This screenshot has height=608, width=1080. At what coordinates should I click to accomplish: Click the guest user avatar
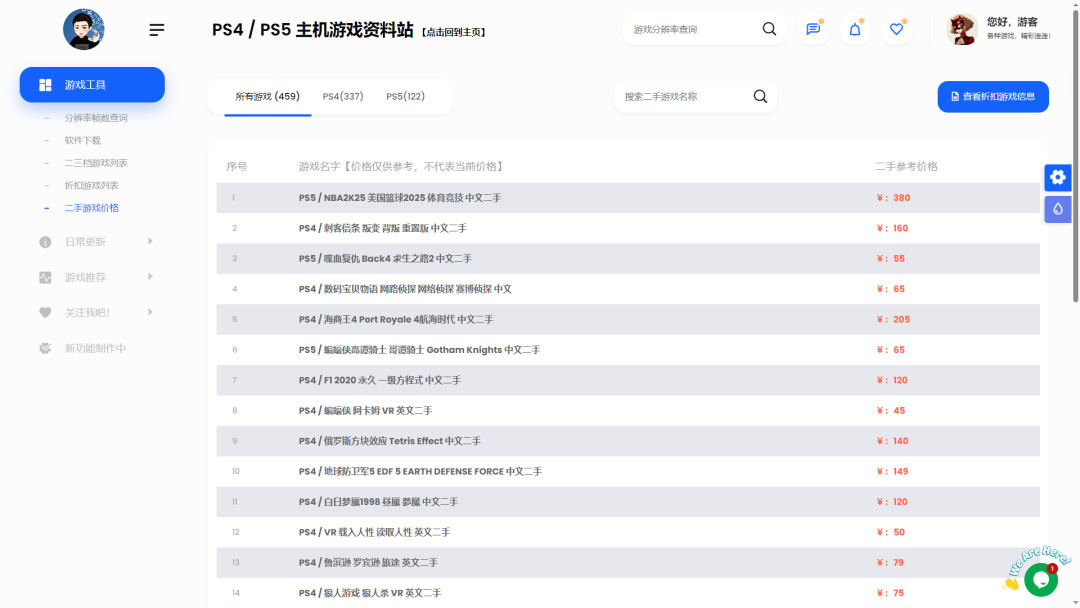point(962,30)
